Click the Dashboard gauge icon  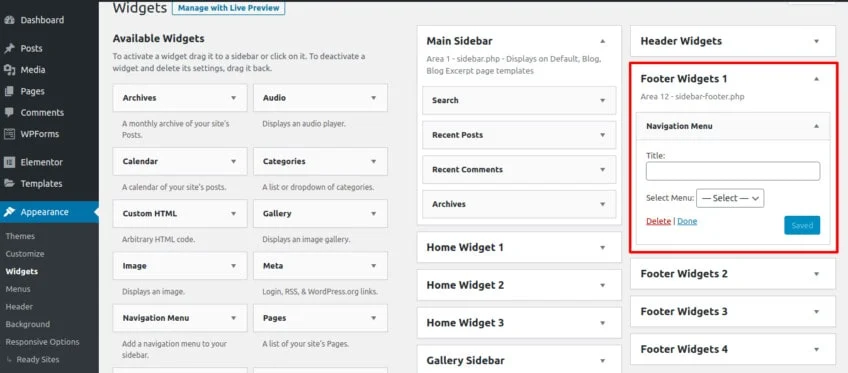click(9, 20)
